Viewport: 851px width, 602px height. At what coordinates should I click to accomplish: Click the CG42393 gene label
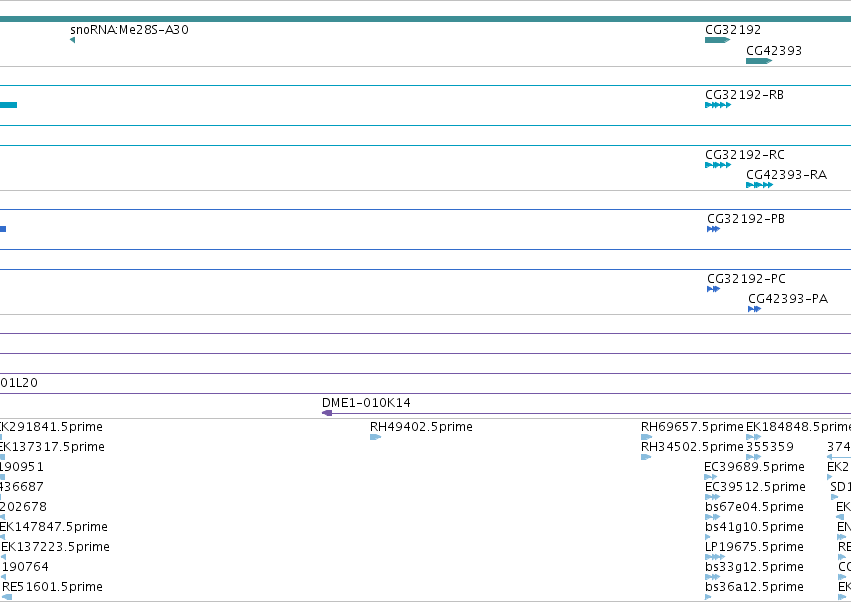click(774, 50)
